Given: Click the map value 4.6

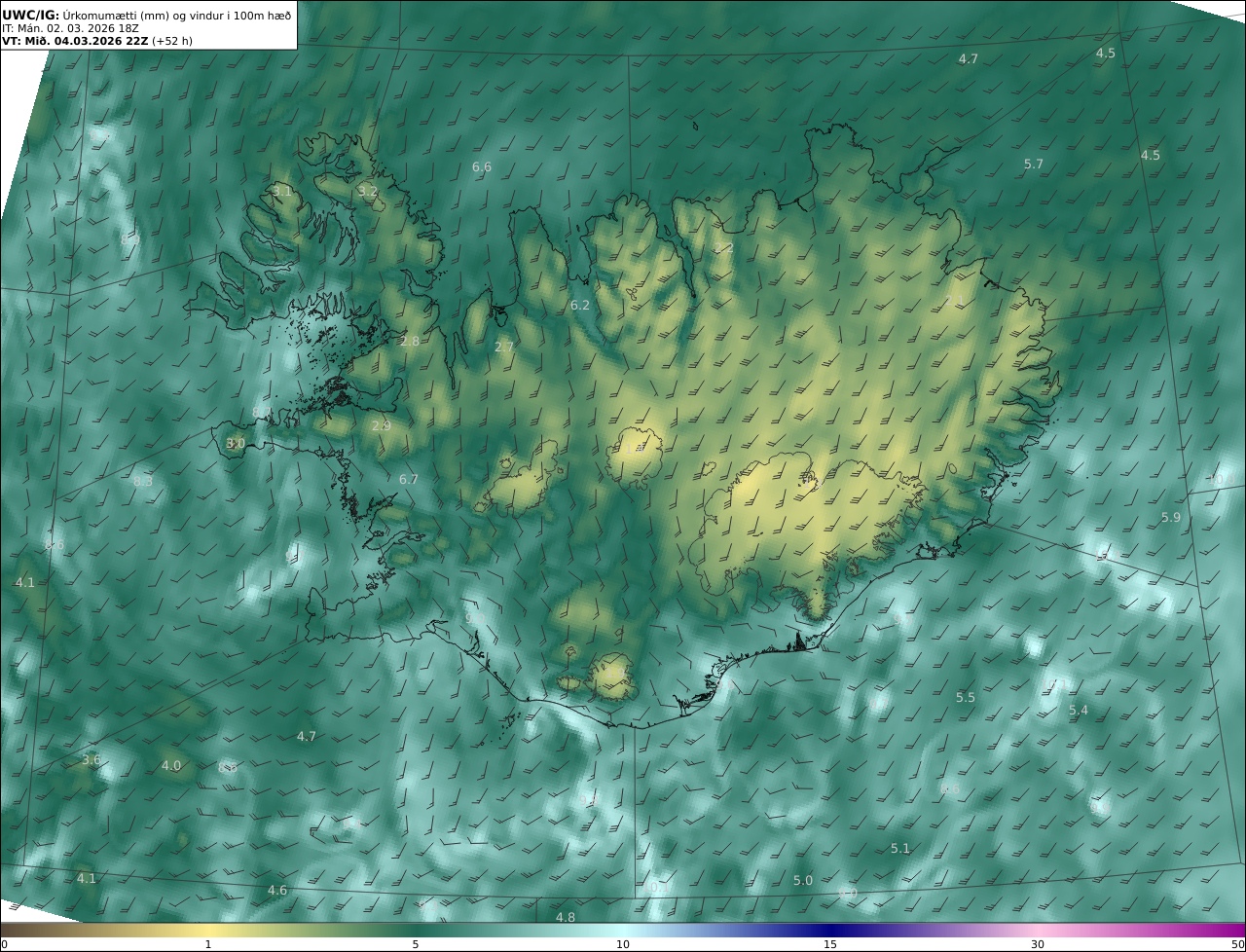Looking at the screenshot, I should point(277,891).
